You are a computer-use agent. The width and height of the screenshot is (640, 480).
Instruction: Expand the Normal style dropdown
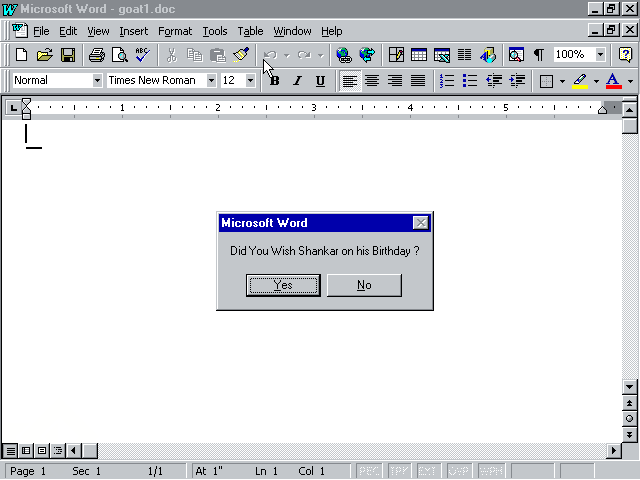click(97, 80)
